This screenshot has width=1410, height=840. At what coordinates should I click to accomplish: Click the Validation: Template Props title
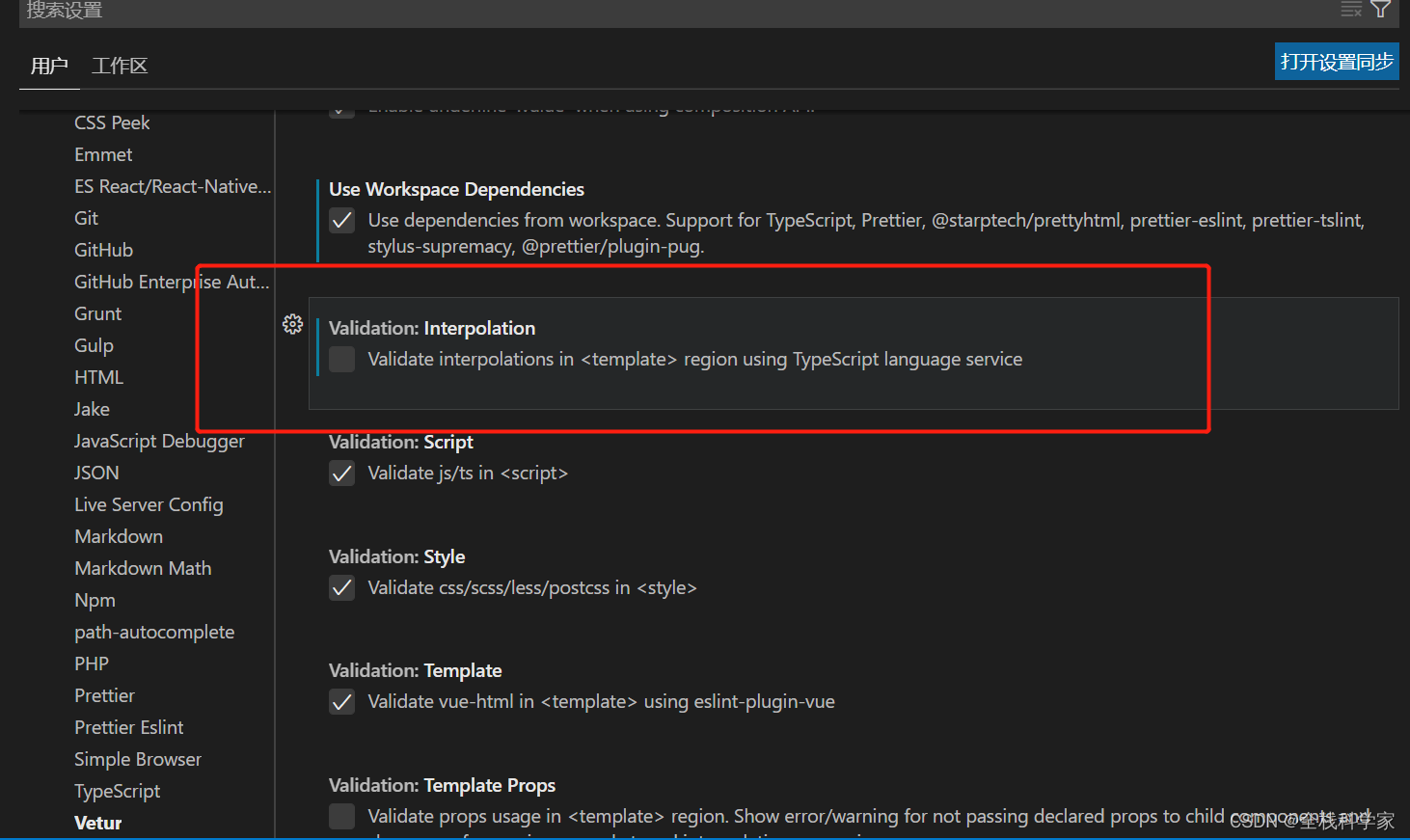tap(442, 785)
